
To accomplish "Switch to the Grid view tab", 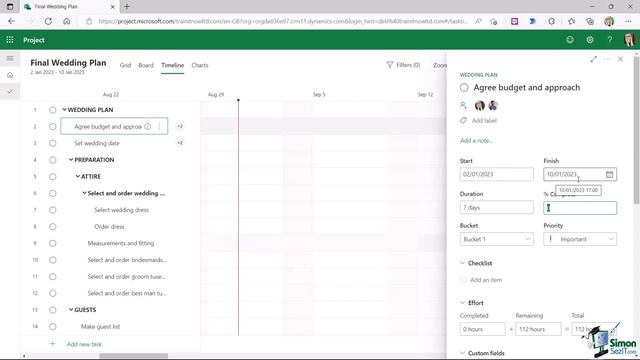I will pos(125,65).
